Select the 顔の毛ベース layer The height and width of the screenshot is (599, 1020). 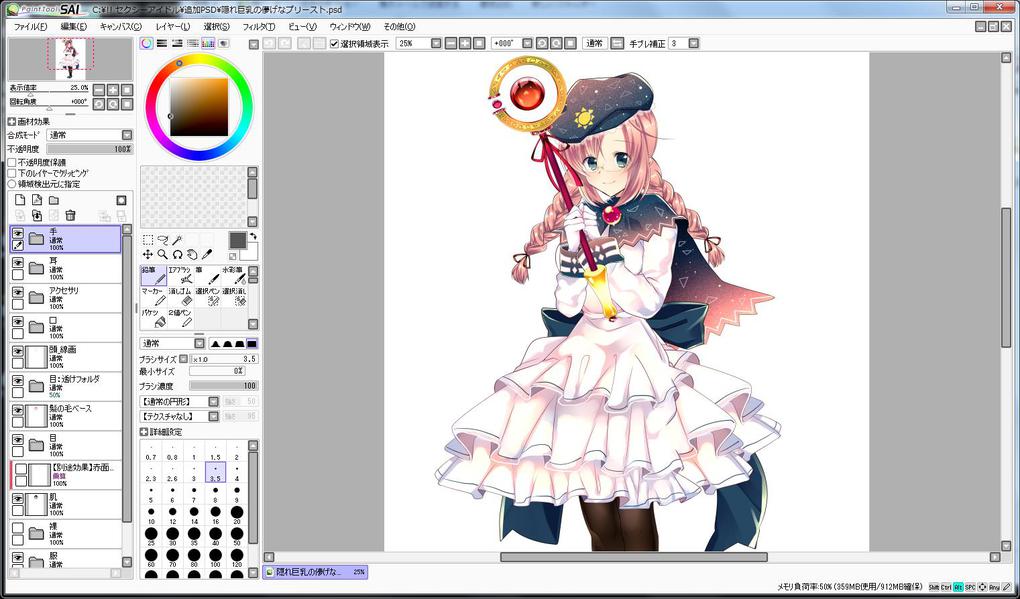pyautogui.click(x=66, y=416)
